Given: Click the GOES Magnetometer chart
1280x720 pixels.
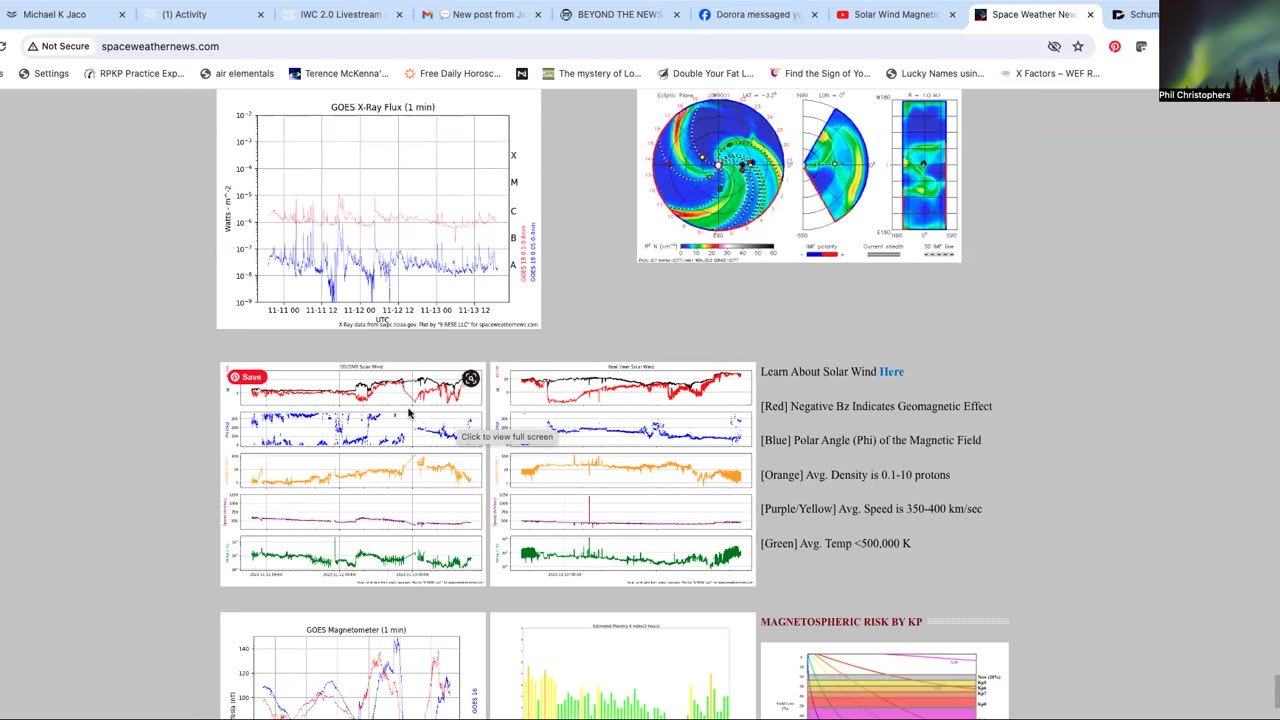Looking at the screenshot, I should [353, 666].
